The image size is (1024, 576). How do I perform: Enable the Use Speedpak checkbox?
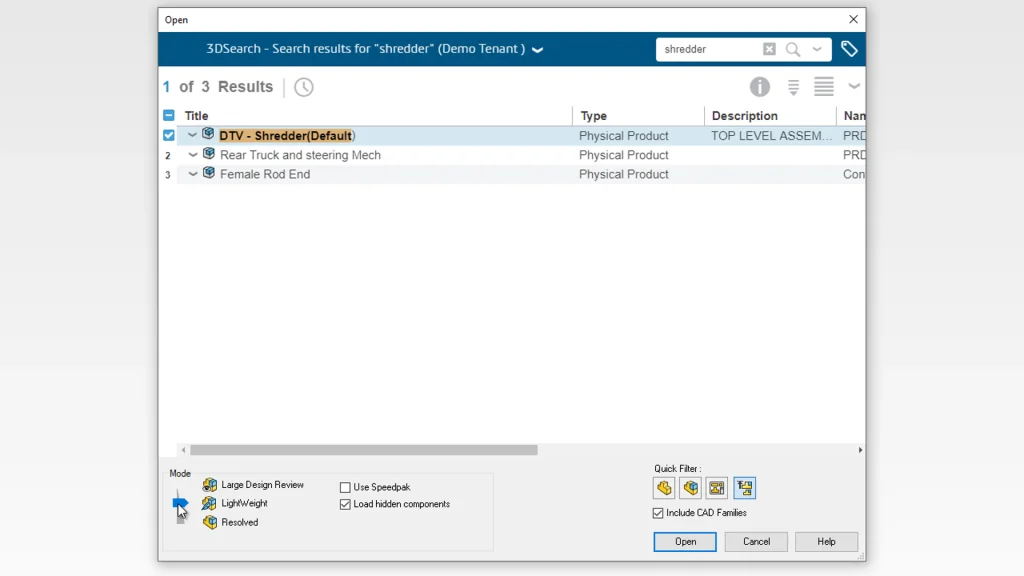point(345,488)
